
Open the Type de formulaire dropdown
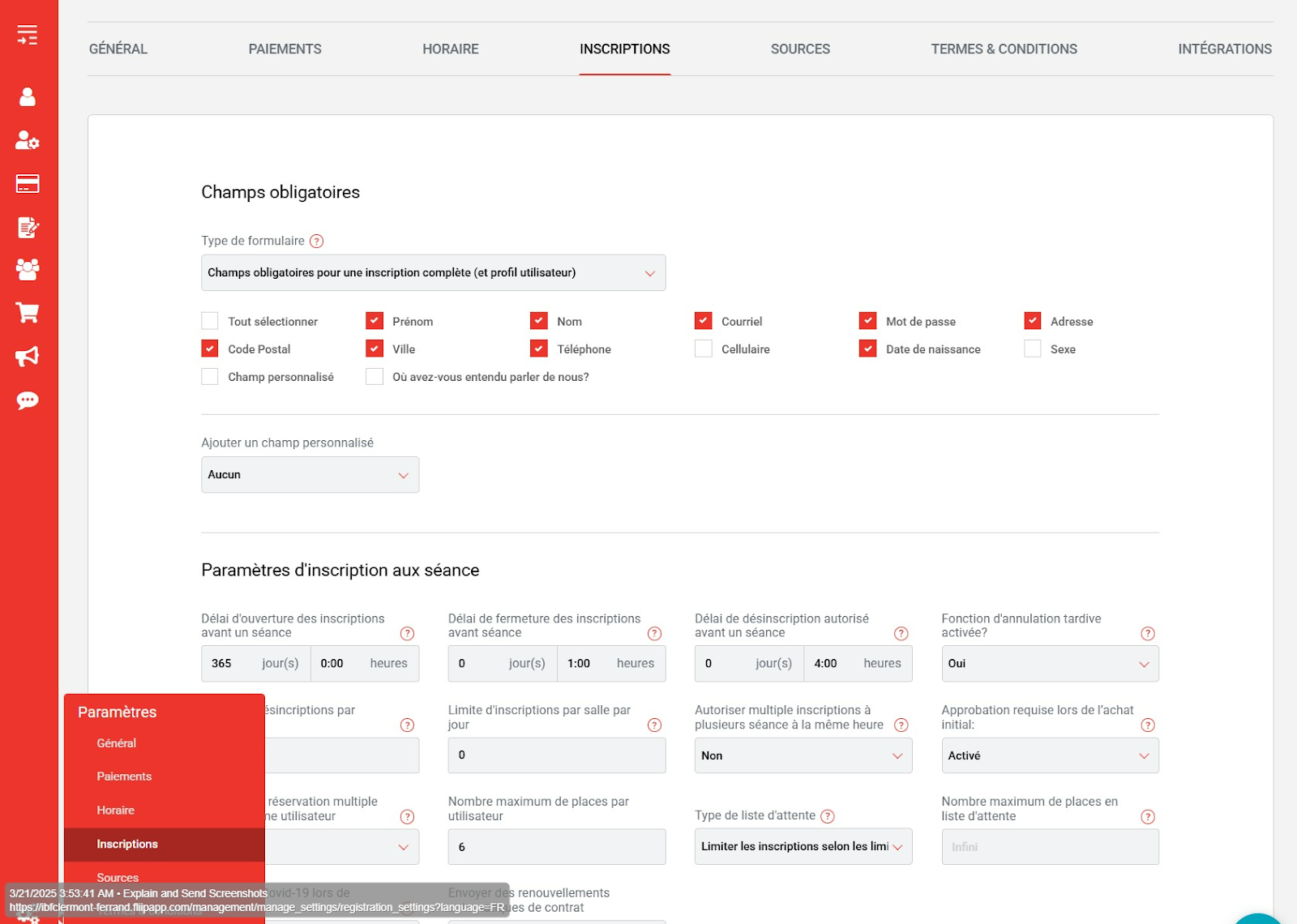point(433,273)
